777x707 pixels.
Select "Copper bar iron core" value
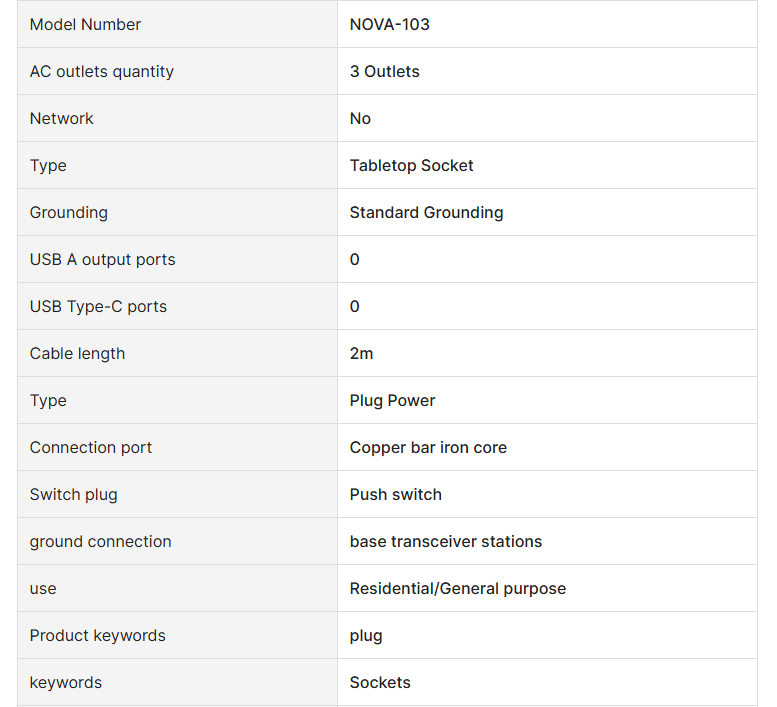pyautogui.click(x=428, y=447)
